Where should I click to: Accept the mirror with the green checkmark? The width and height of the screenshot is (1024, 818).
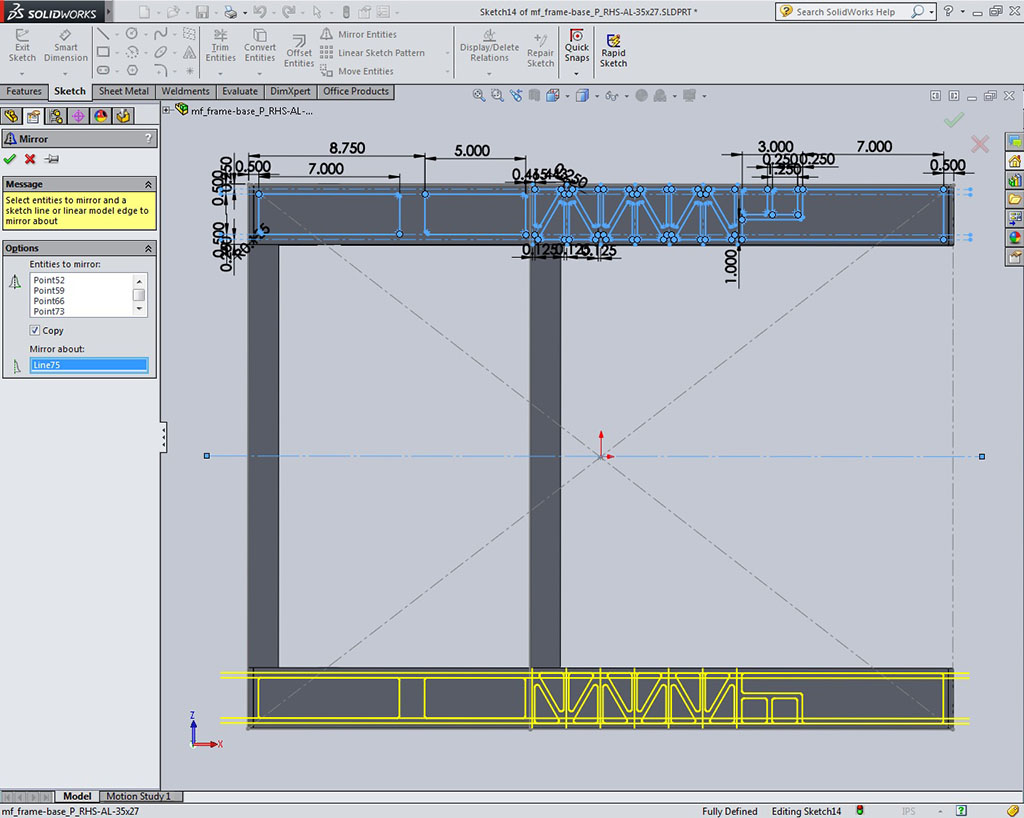click(x=10, y=159)
